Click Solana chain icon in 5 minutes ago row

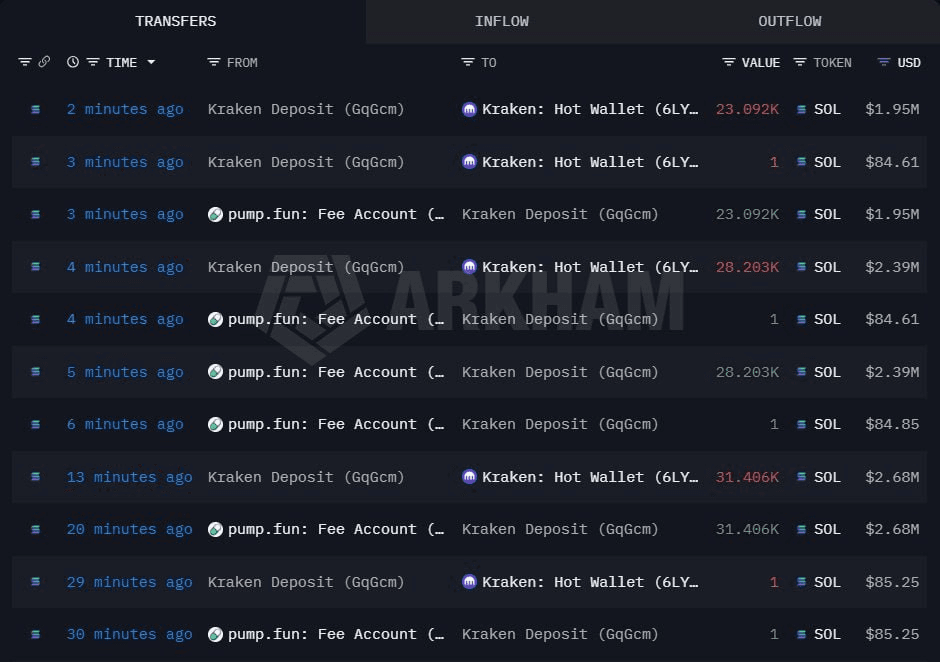click(35, 372)
